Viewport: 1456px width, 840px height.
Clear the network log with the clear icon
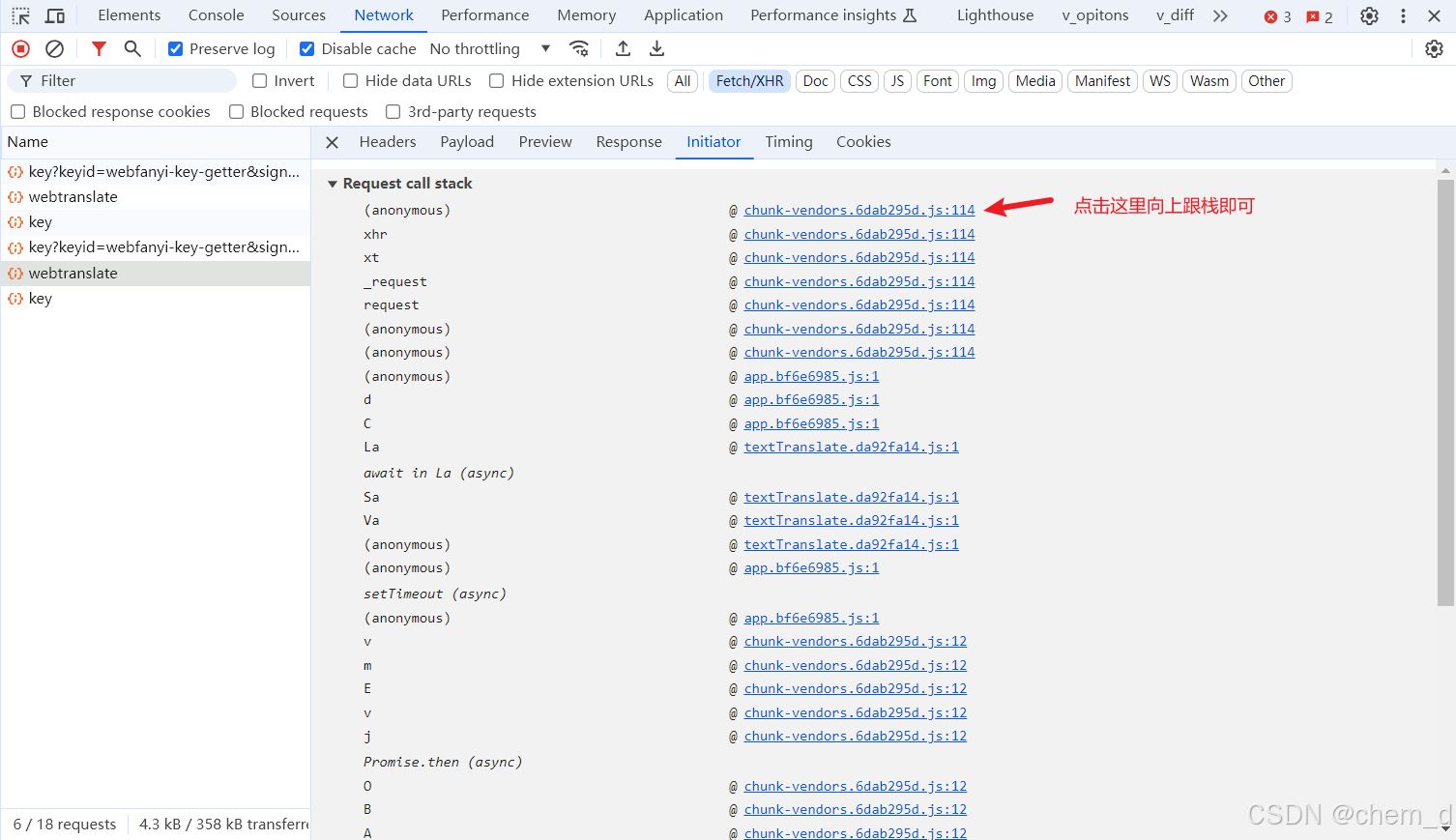[55, 48]
